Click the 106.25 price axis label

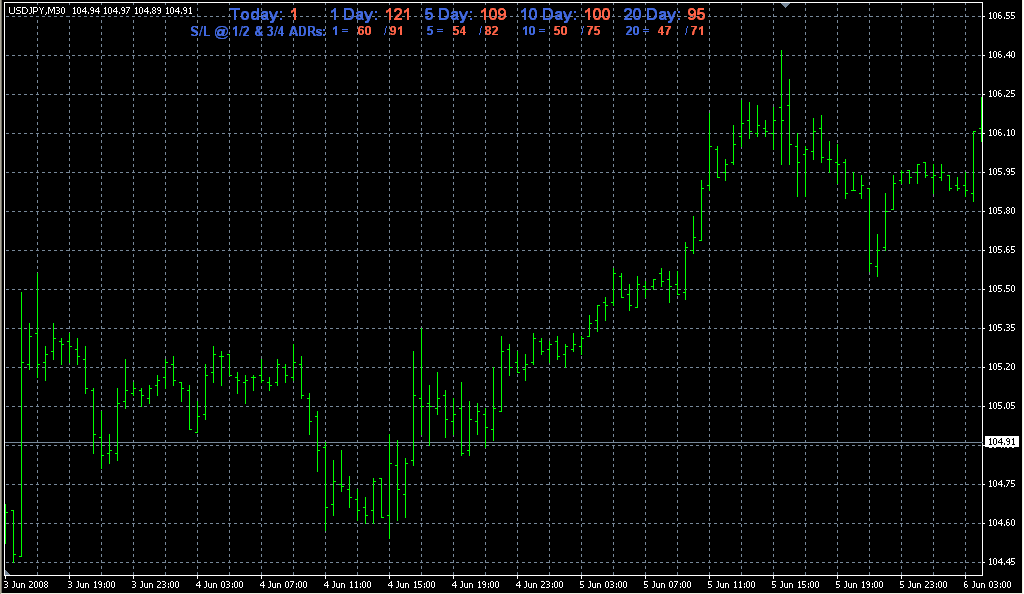coord(1001,94)
